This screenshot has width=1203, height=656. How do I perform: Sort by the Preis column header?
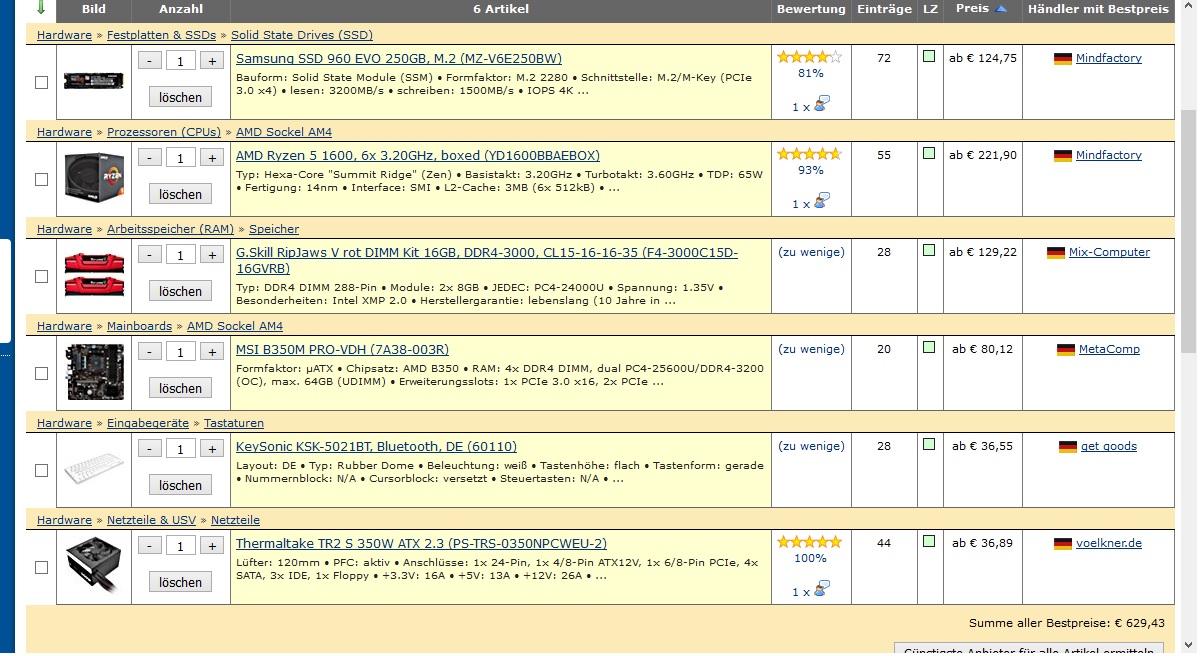972,8
